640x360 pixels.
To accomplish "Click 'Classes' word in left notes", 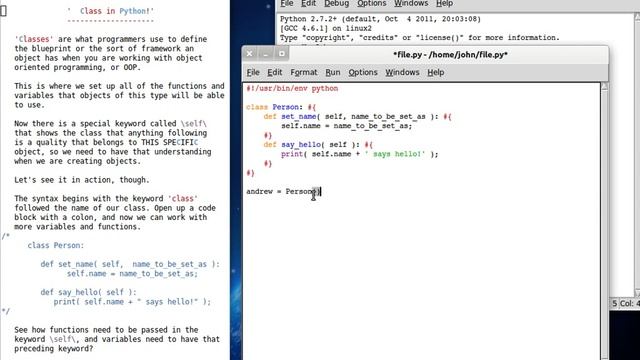I will (34, 39).
